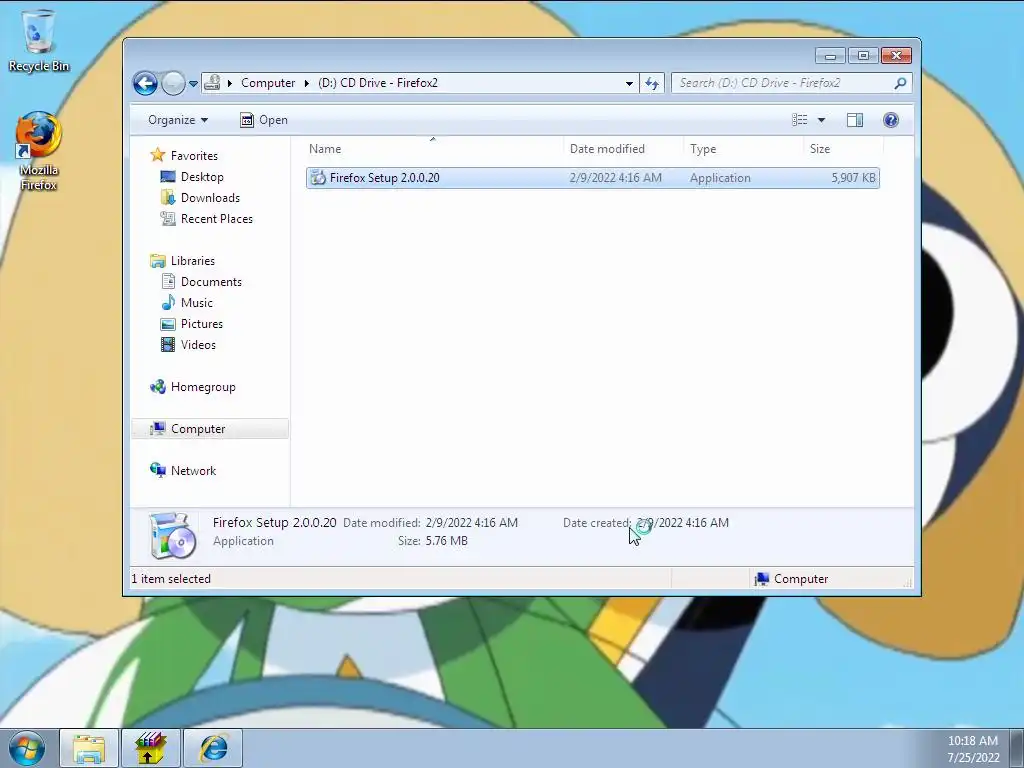Refresh the folder with the refresh button
This screenshot has height=768, width=1024.
pos(652,83)
